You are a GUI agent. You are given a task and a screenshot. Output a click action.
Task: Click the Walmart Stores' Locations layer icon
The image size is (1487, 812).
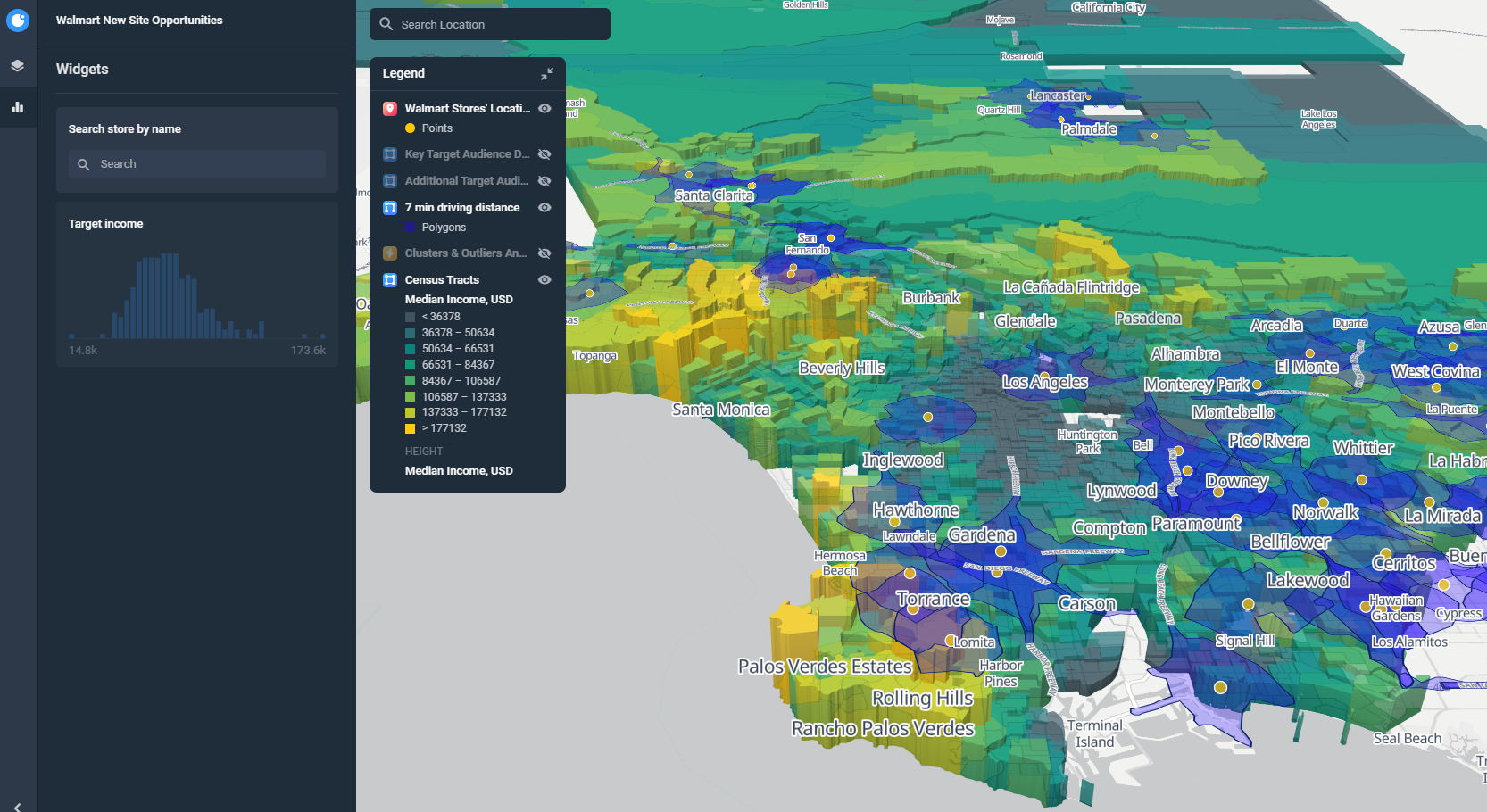point(389,108)
